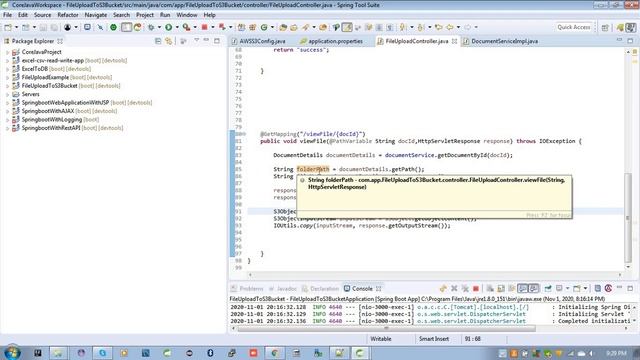Toggle Mark Occurrences highlighter in toolbar
Image resolution: width=640 pixels, height=360 pixels.
pyautogui.click(x=347, y=27)
